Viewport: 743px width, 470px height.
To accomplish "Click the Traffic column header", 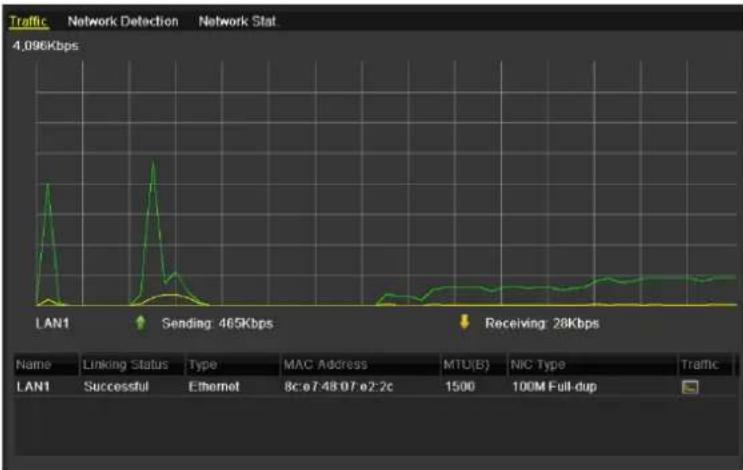I will [706, 364].
